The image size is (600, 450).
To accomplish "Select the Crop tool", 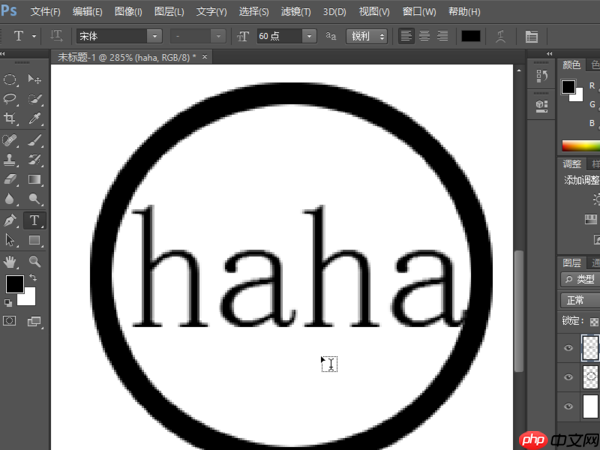I will click(10, 119).
